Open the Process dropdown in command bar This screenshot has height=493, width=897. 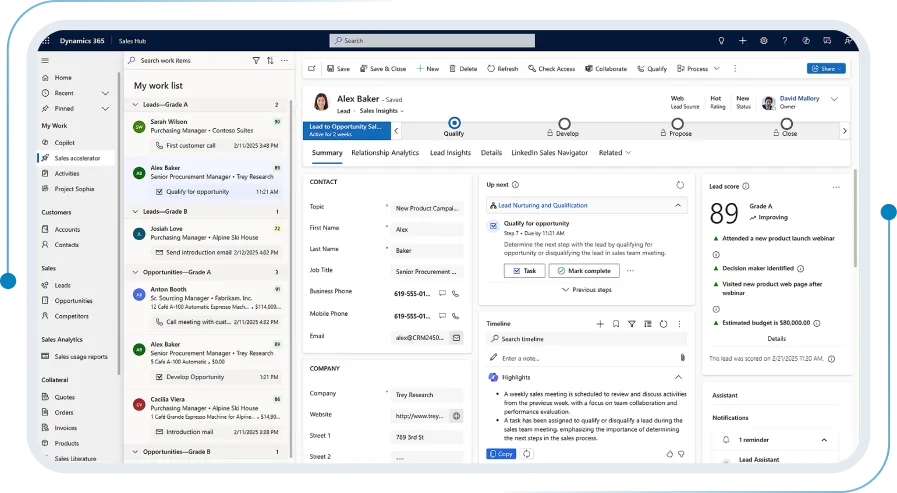(698, 69)
